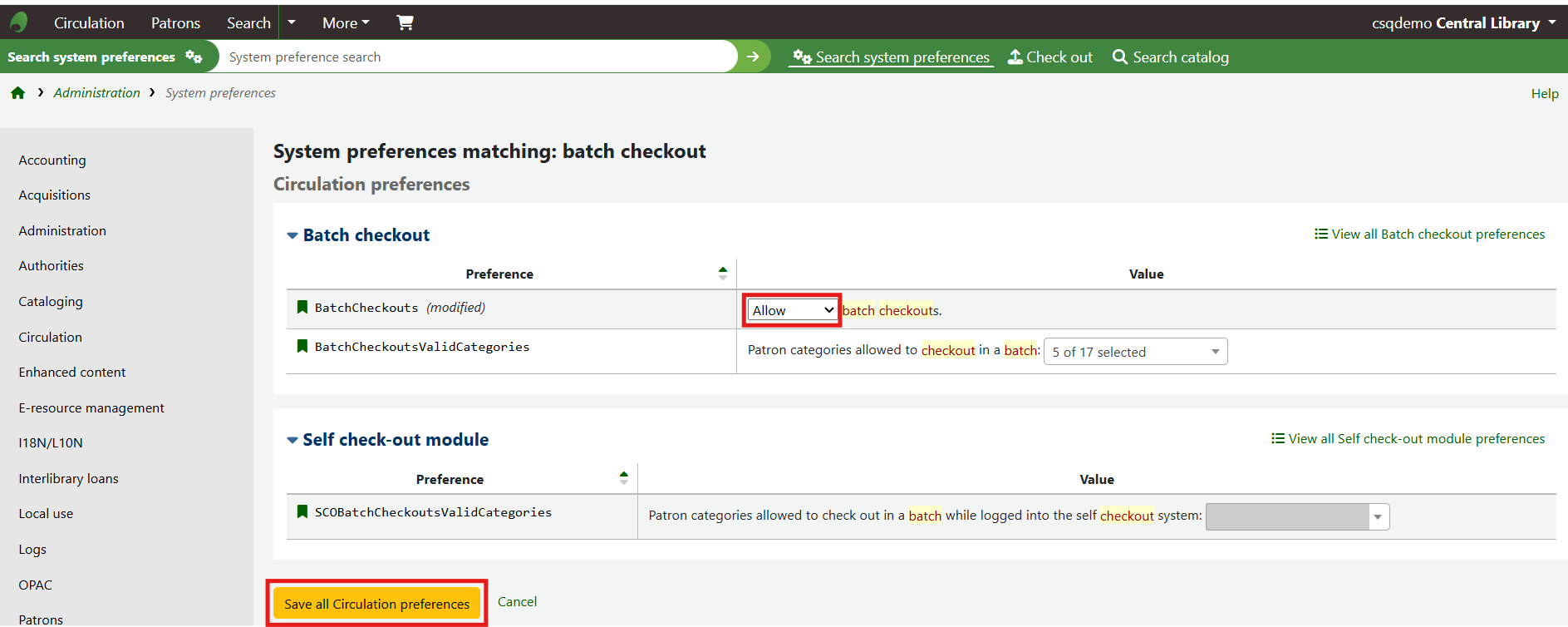
Task: Switch to the Check out tab
Action: [x=1050, y=57]
